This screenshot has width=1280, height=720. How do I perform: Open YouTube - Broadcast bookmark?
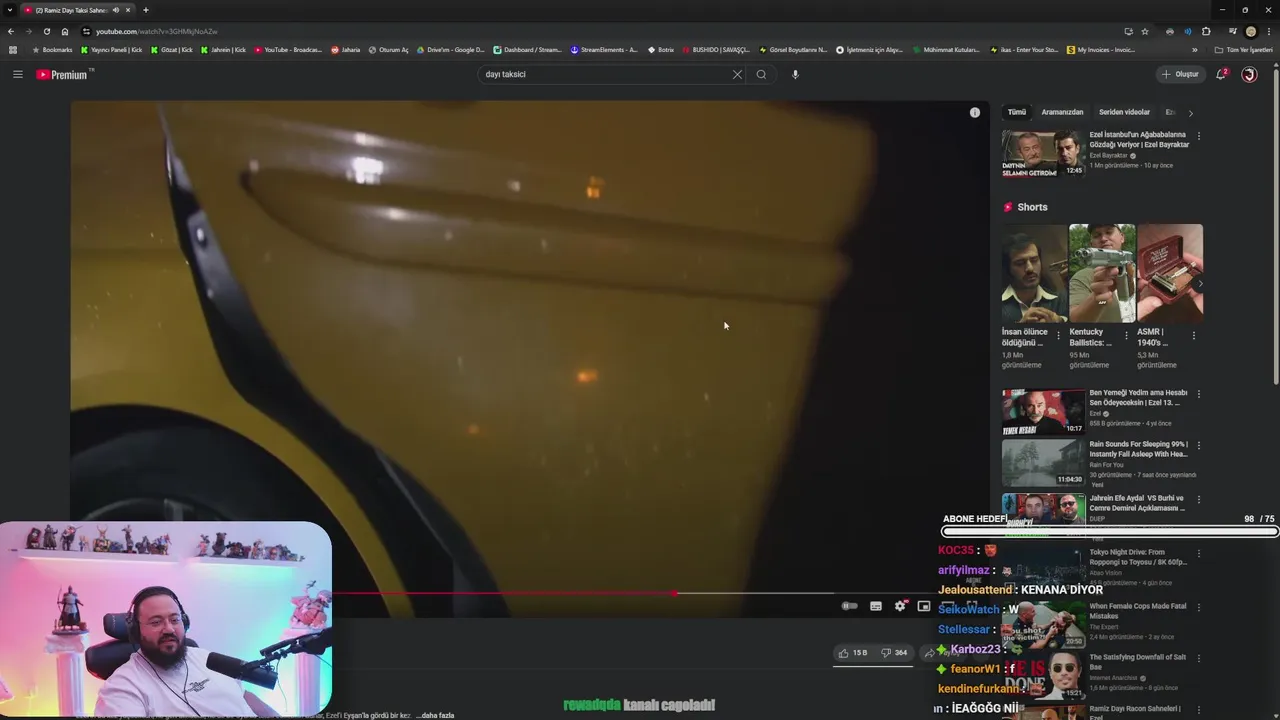coord(289,50)
